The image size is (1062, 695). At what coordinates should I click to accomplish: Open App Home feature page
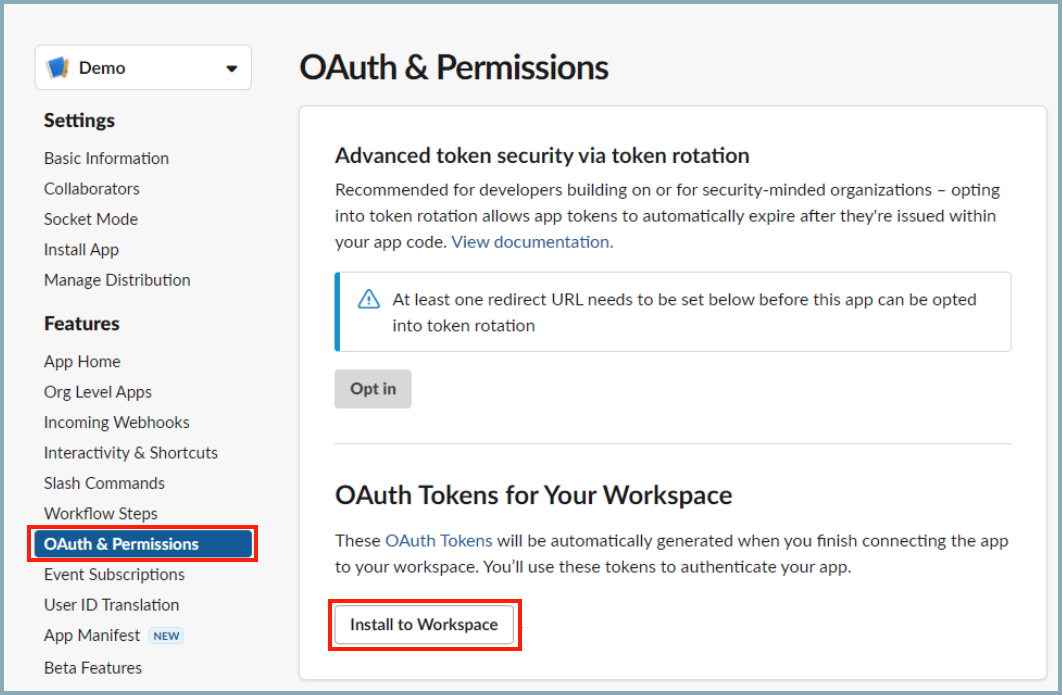point(82,361)
